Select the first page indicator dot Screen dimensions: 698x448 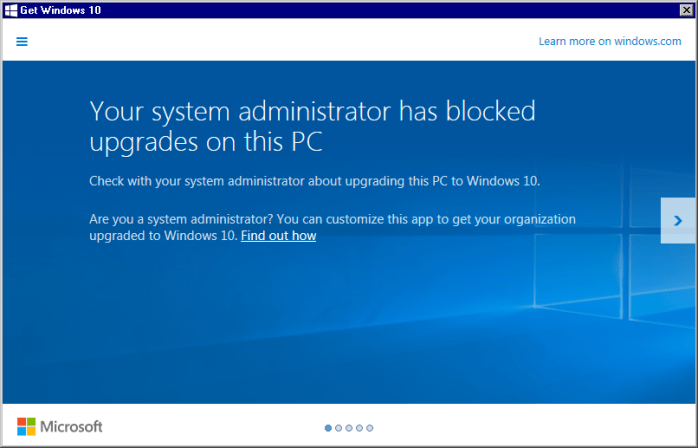328,428
